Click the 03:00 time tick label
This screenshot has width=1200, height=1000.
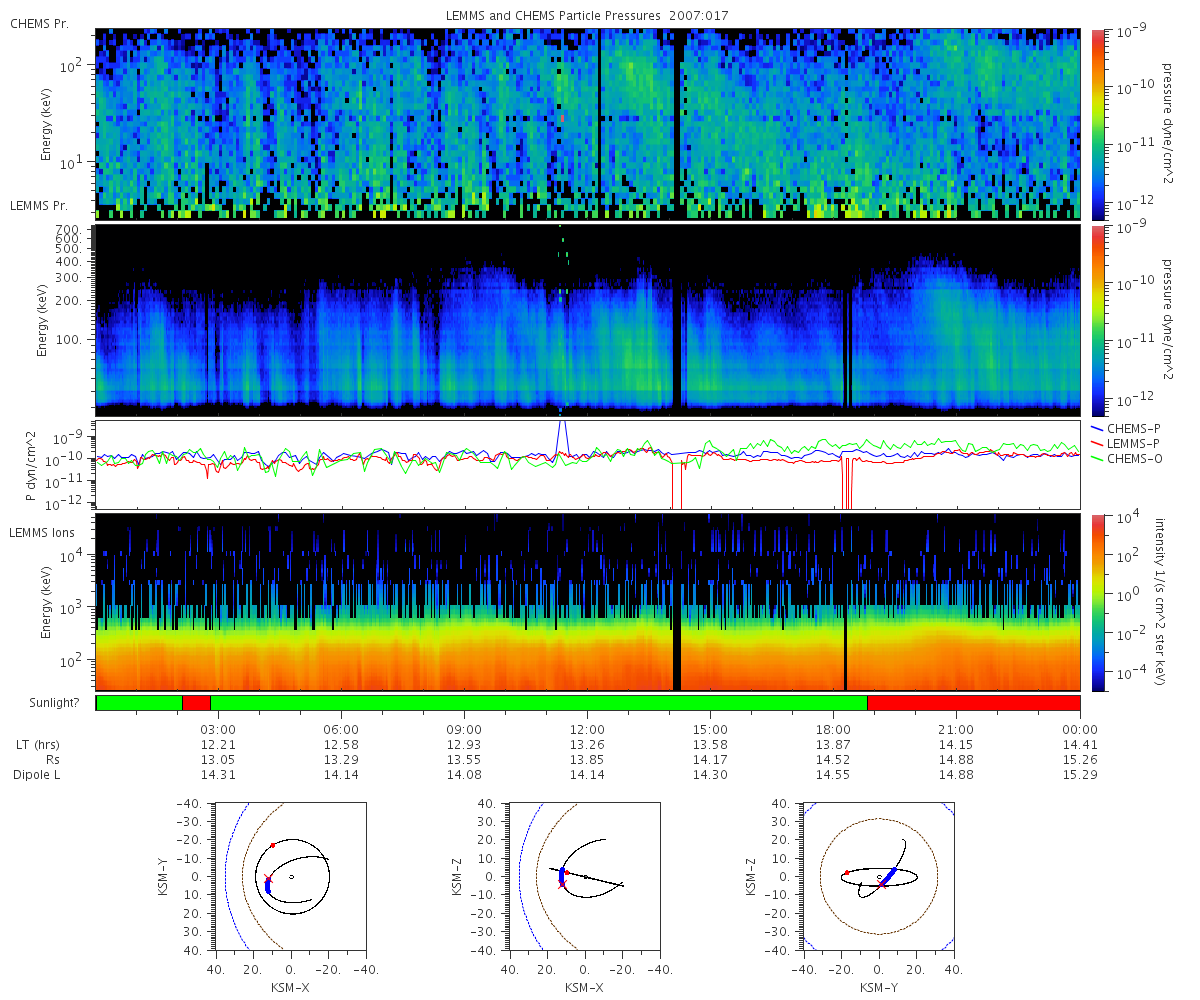point(219,729)
